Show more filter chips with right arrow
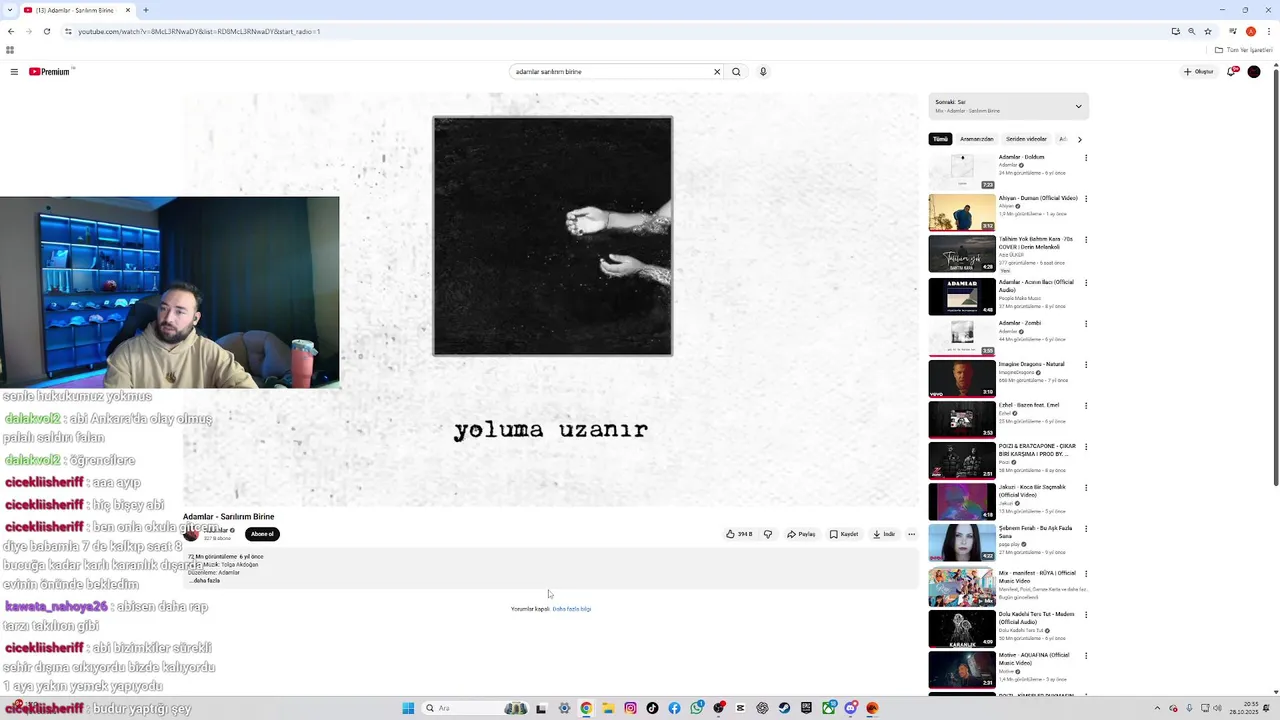Screen dimensions: 1280x720 1079,139
